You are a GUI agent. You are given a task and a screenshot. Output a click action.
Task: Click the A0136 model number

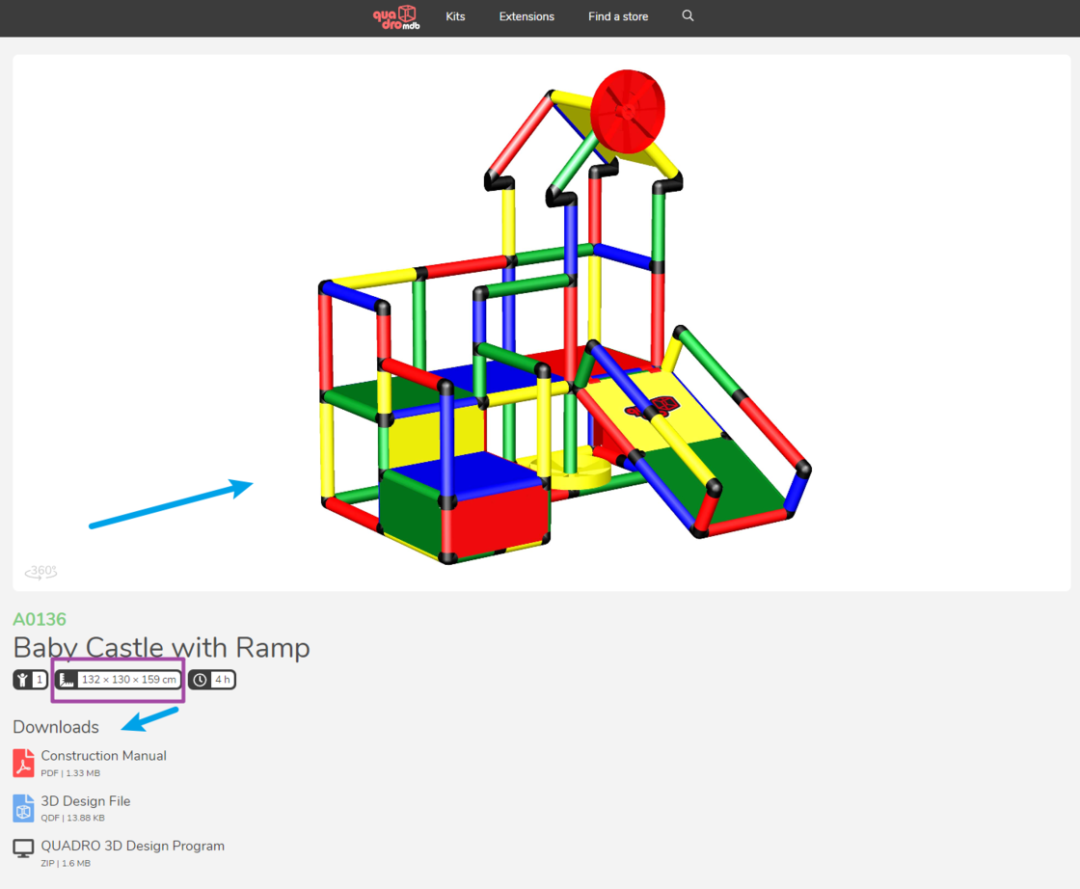(x=40, y=619)
